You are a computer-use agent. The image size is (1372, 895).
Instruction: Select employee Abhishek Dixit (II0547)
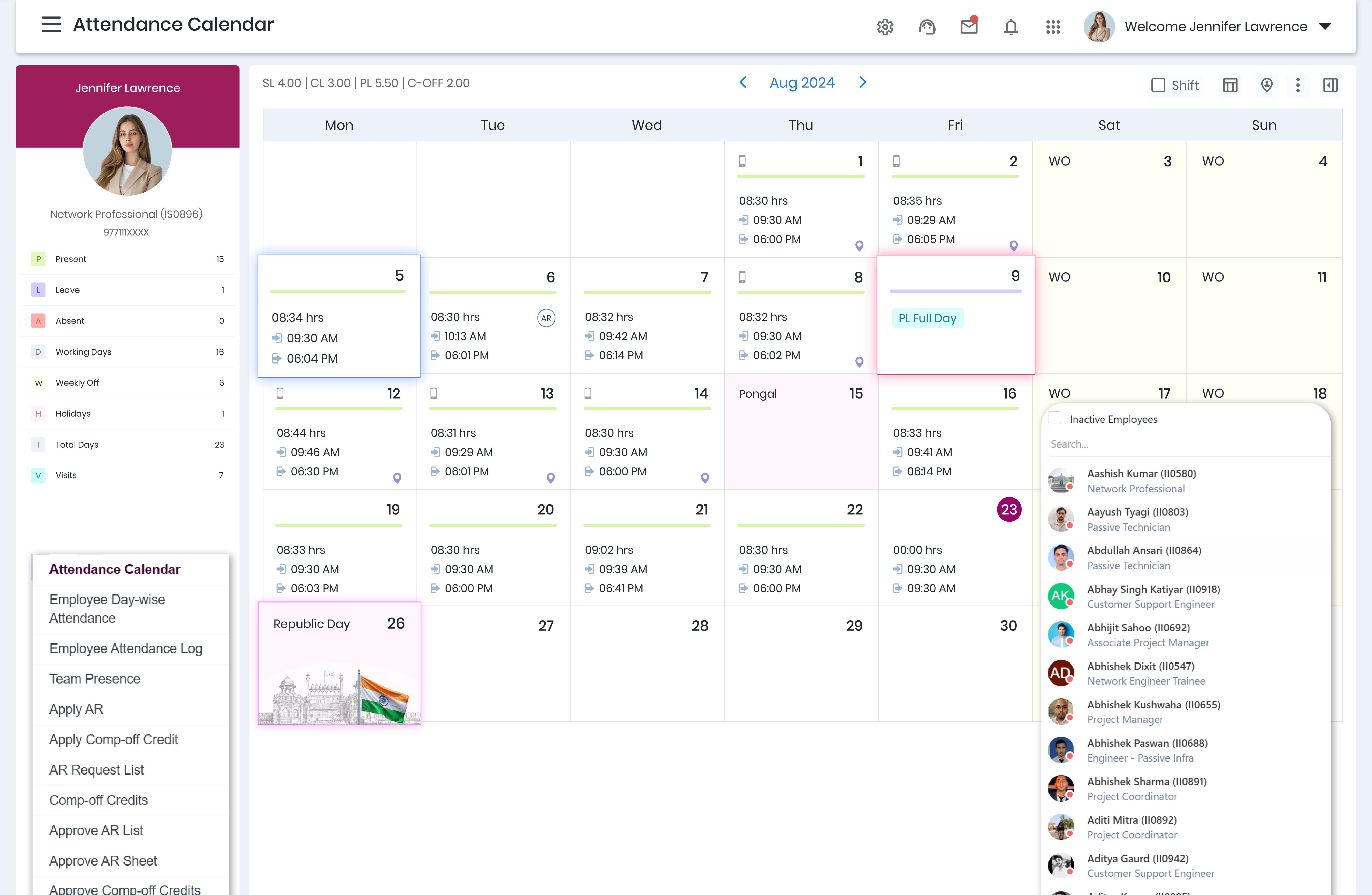[x=1186, y=673]
